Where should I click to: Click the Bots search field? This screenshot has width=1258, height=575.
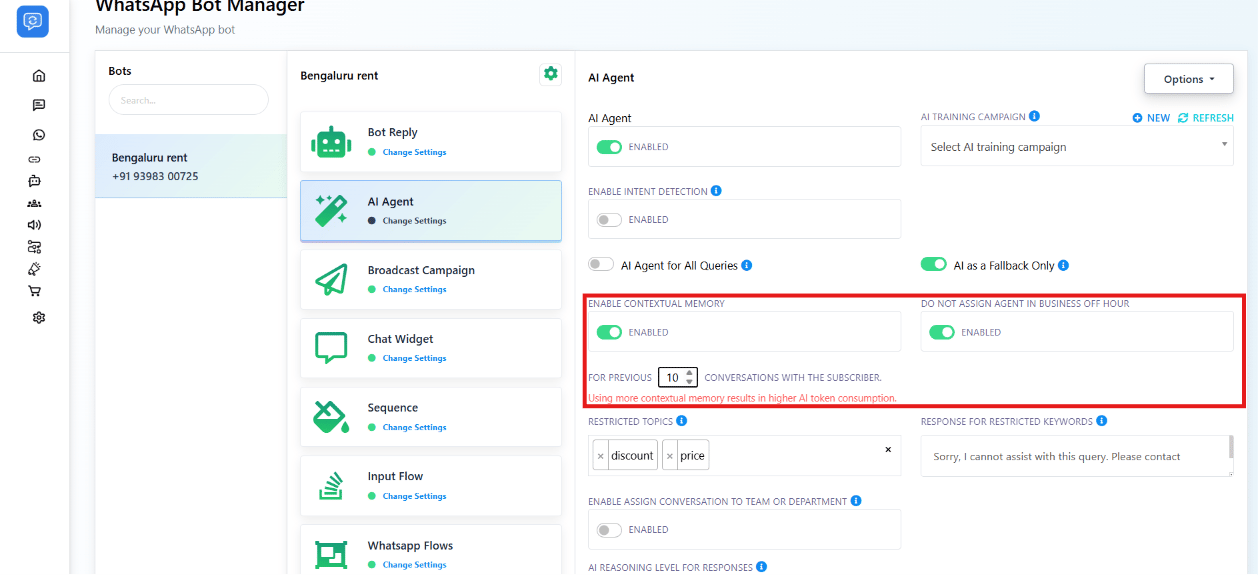189,100
